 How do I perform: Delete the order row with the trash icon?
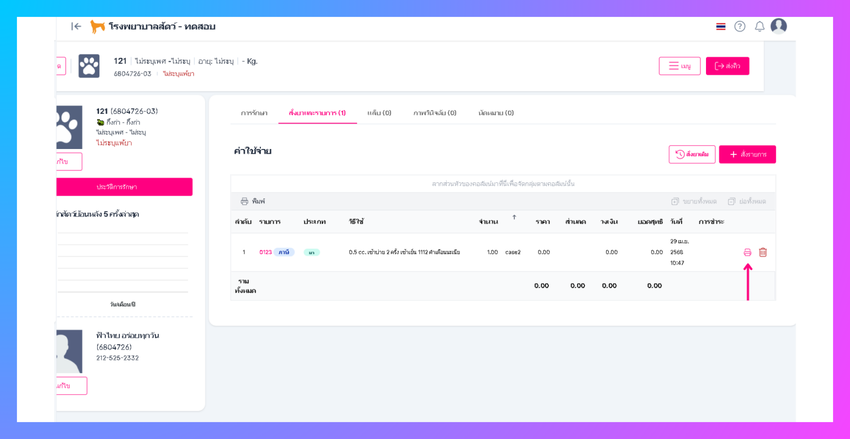763,252
